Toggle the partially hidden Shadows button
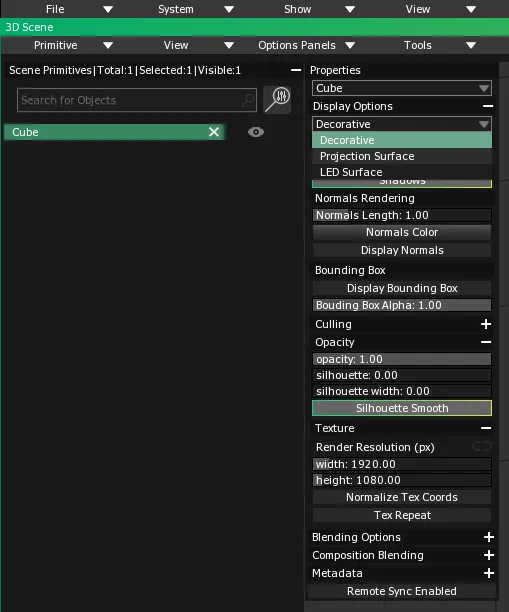Viewport: 509px width, 612px height. tap(402, 183)
